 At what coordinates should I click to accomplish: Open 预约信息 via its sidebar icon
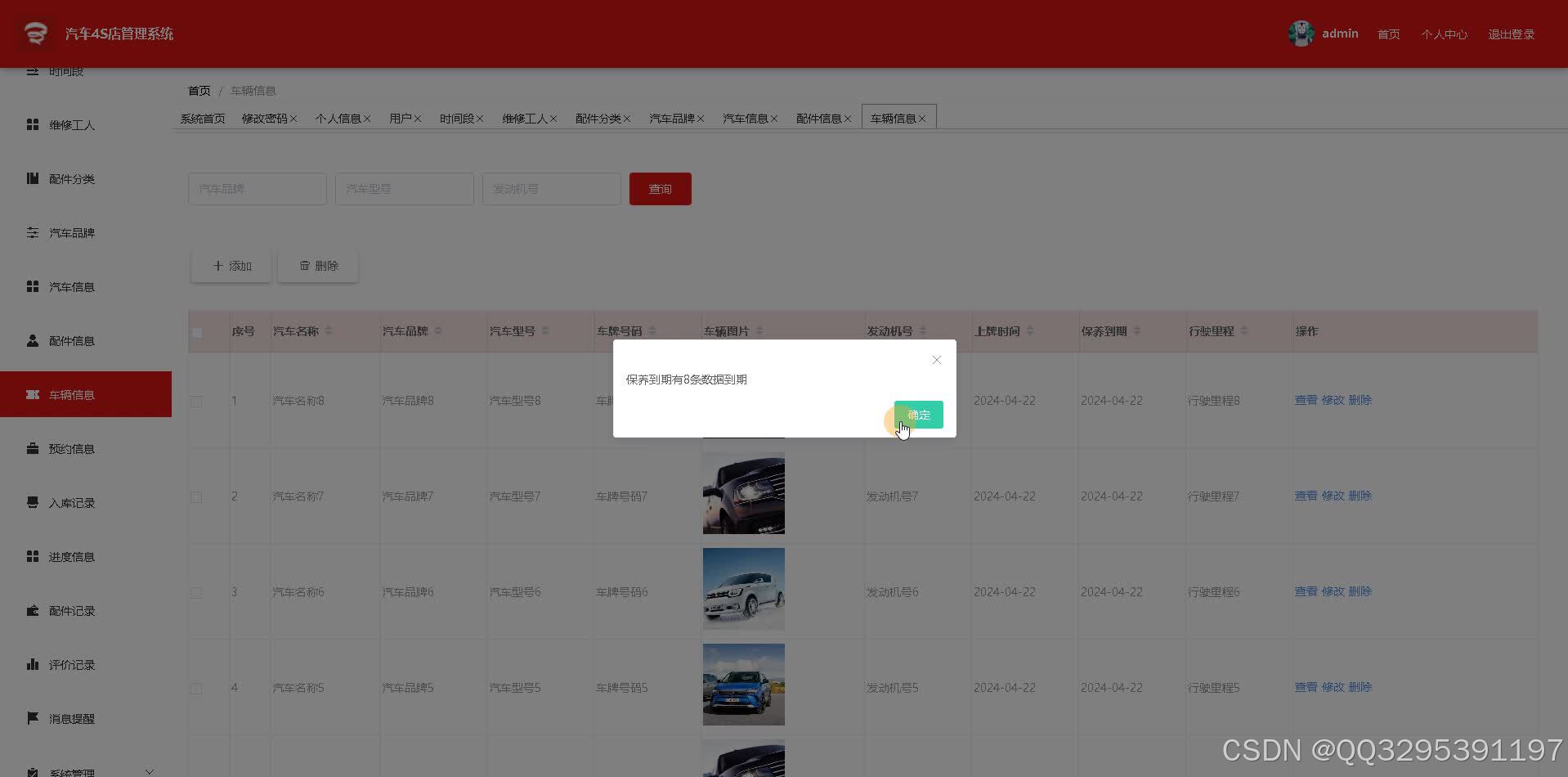pyautogui.click(x=33, y=448)
